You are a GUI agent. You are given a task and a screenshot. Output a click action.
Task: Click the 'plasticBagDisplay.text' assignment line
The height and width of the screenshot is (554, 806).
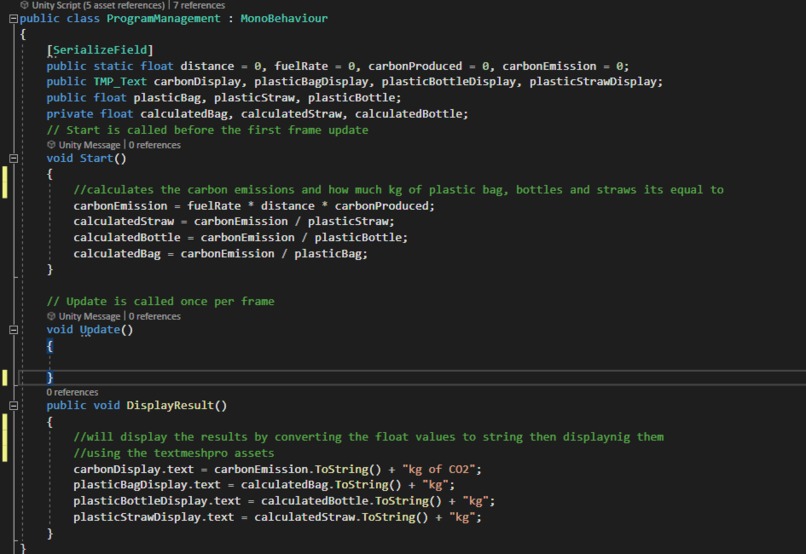264,485
